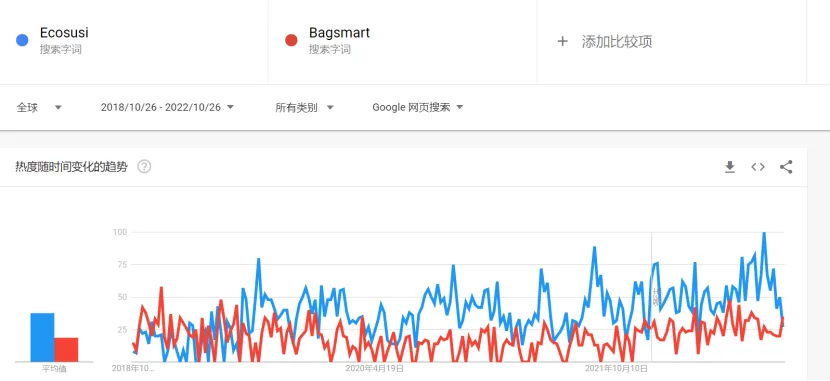Image resolution: width=830 pixels, height=381 pixels.
Task: Download the trend chart data as CSV
Action: [730, 167]
